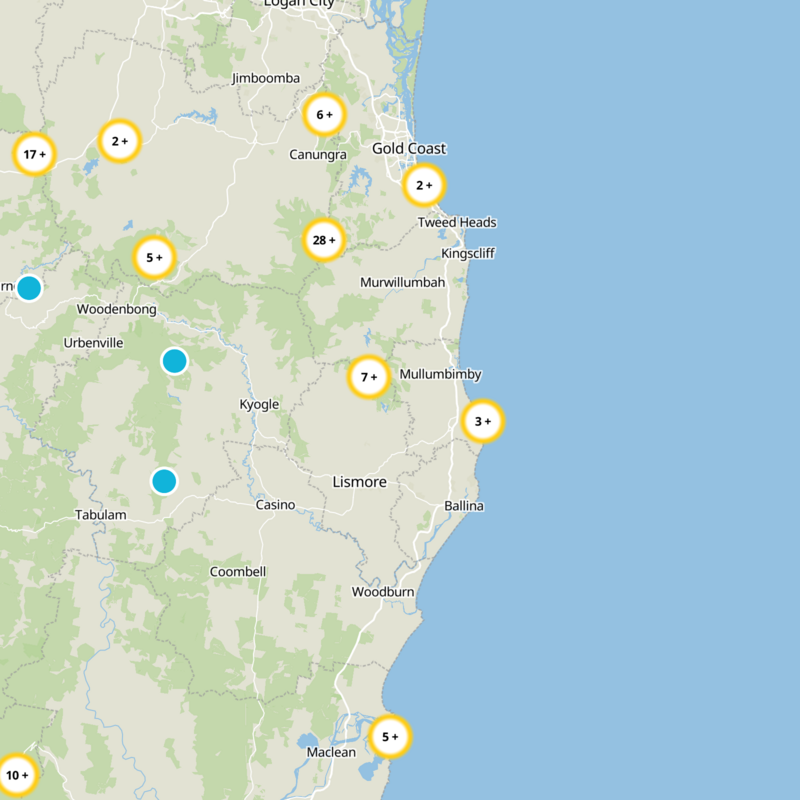Screen dimensions: 800x800
Task: Click the Urbenville label
Action: point(93,343)
